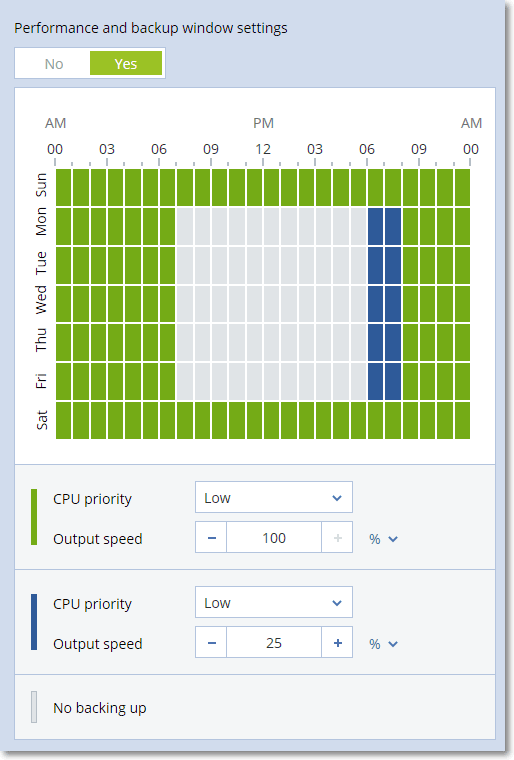Select the gray No backing up swatch
Viewport: 514px width, 760px height.
(x=34, y=707)
